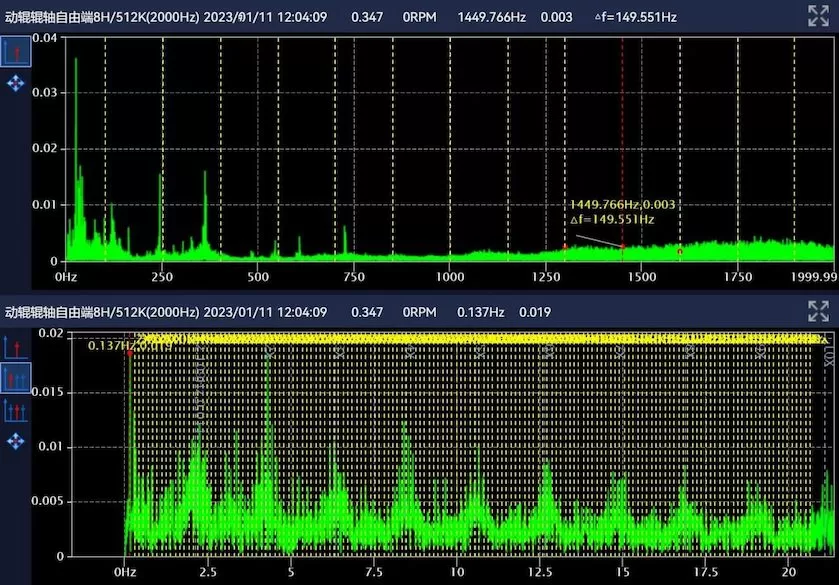
Task: Click the red cursor marker at 1449.766Hz
Action: point(622,246)
